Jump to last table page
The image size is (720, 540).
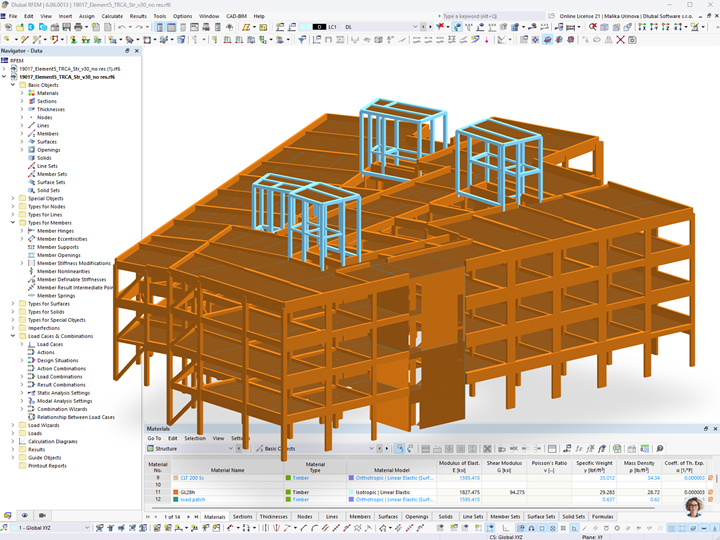click(196, 517)
